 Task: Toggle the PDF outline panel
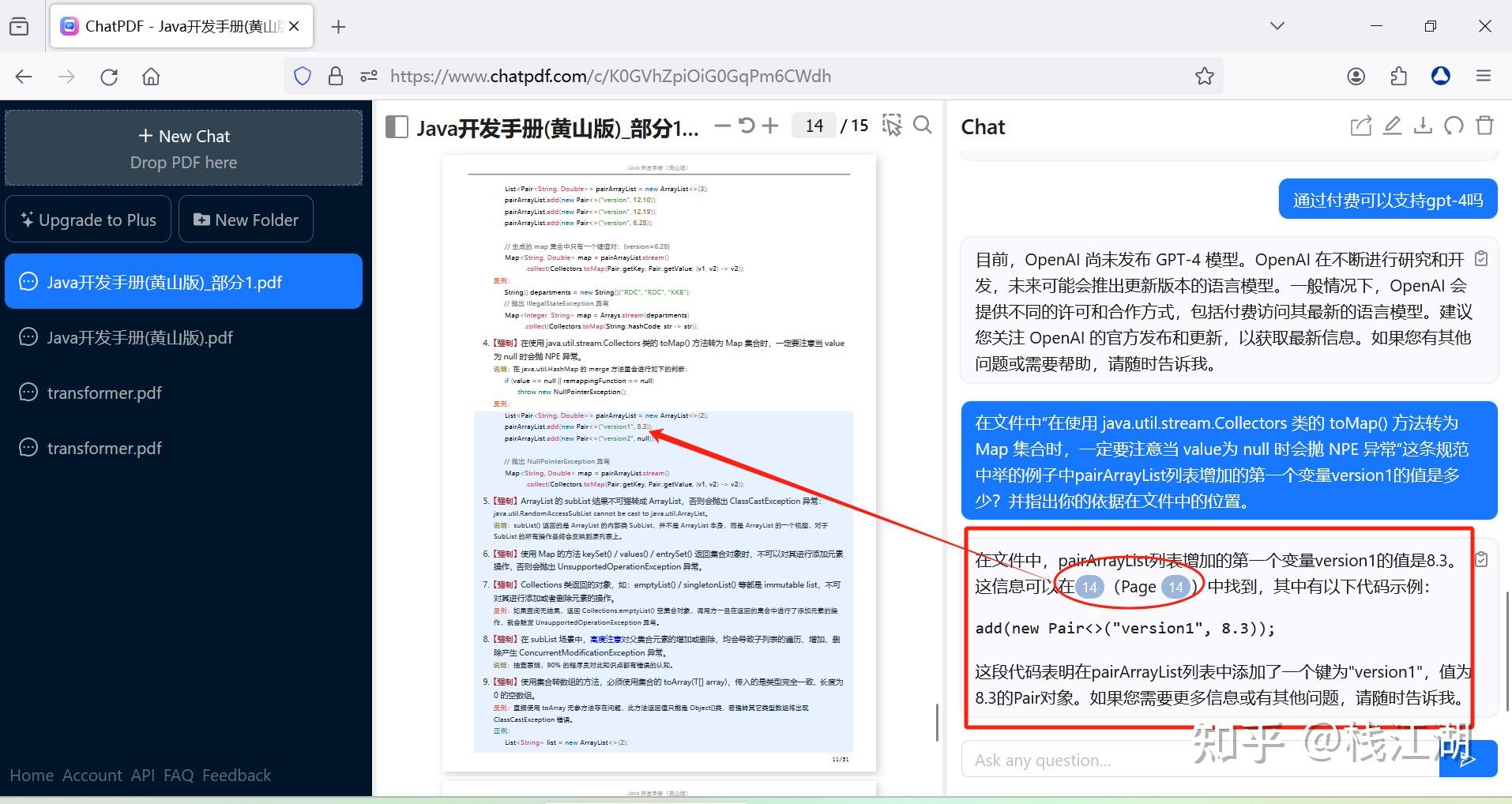[x=397, y=126]
